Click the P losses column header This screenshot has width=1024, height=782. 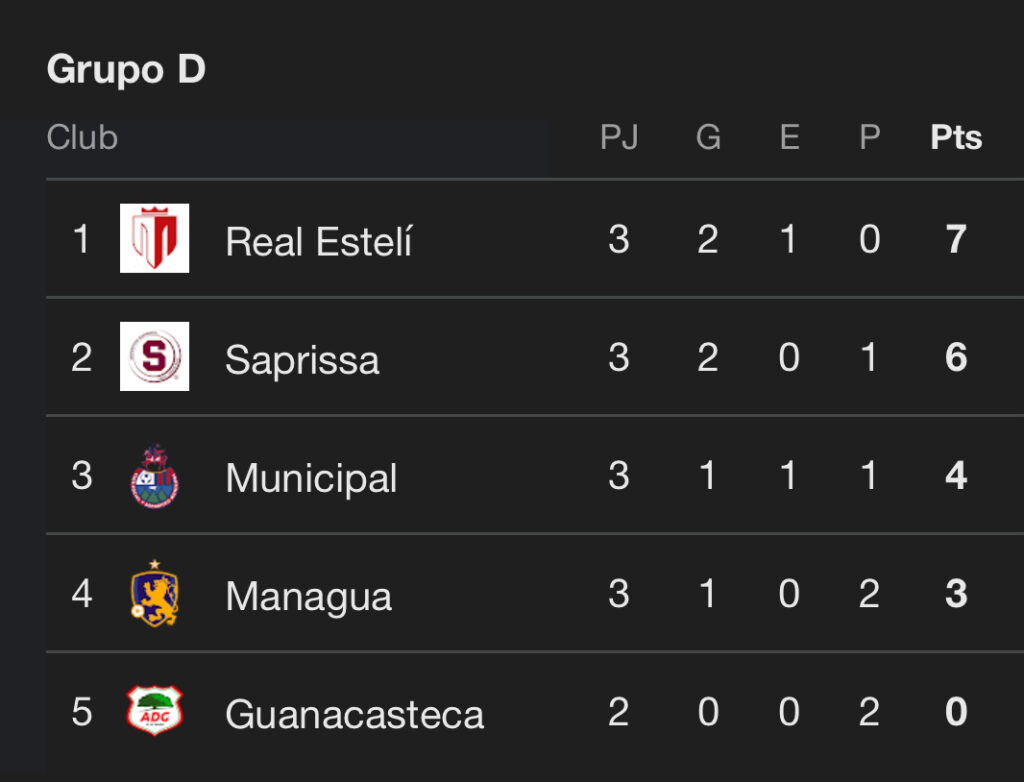pos(869,137)
